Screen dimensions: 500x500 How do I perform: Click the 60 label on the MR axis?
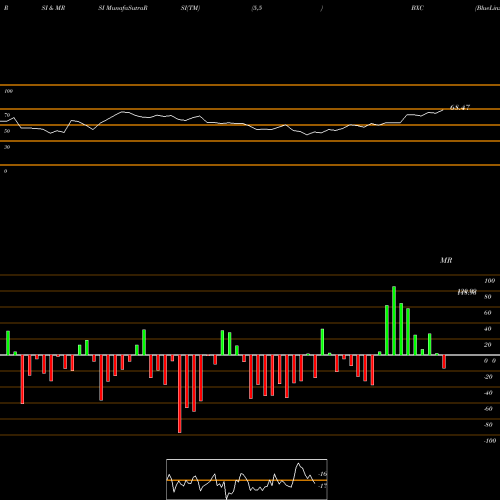(488, 313)
